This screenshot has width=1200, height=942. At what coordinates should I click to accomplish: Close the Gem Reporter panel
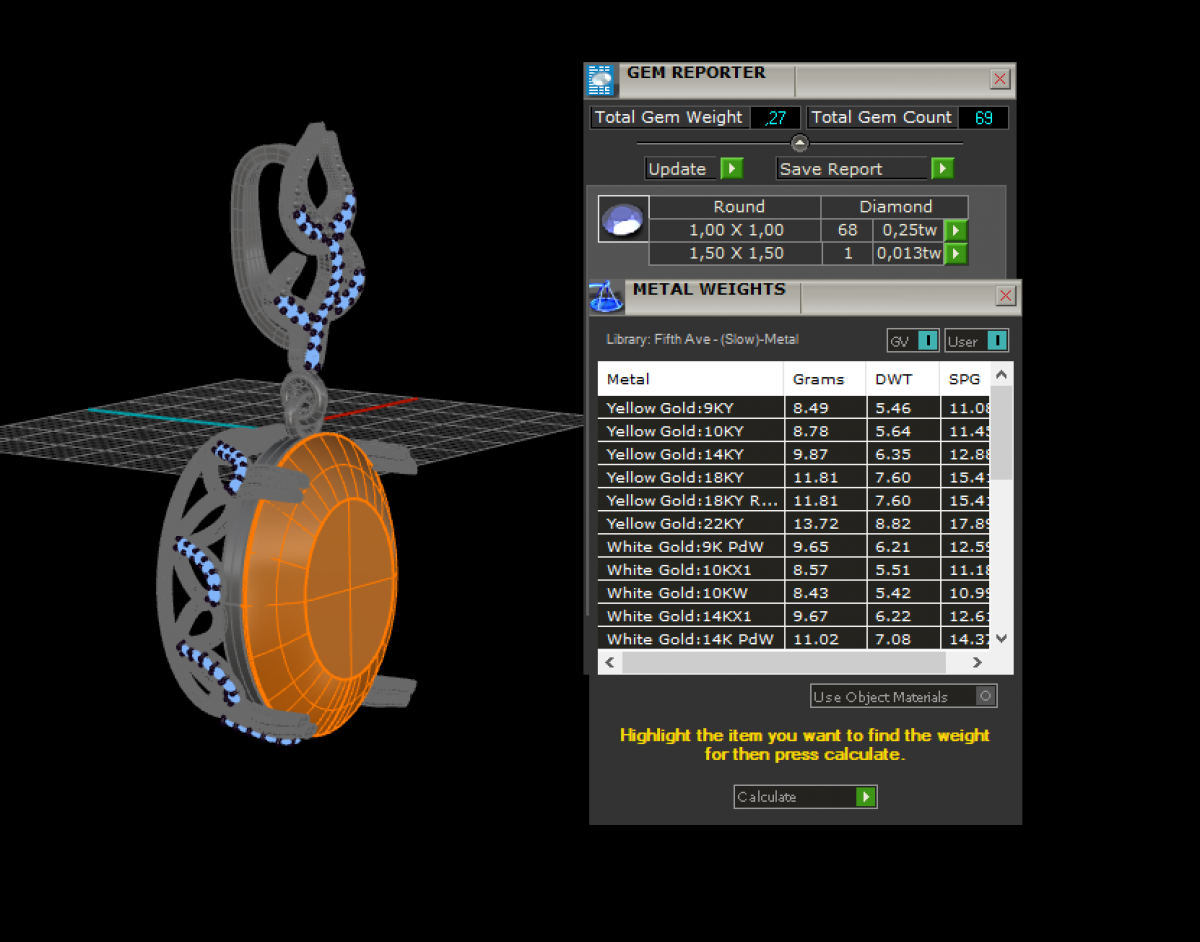coord(999,80)
